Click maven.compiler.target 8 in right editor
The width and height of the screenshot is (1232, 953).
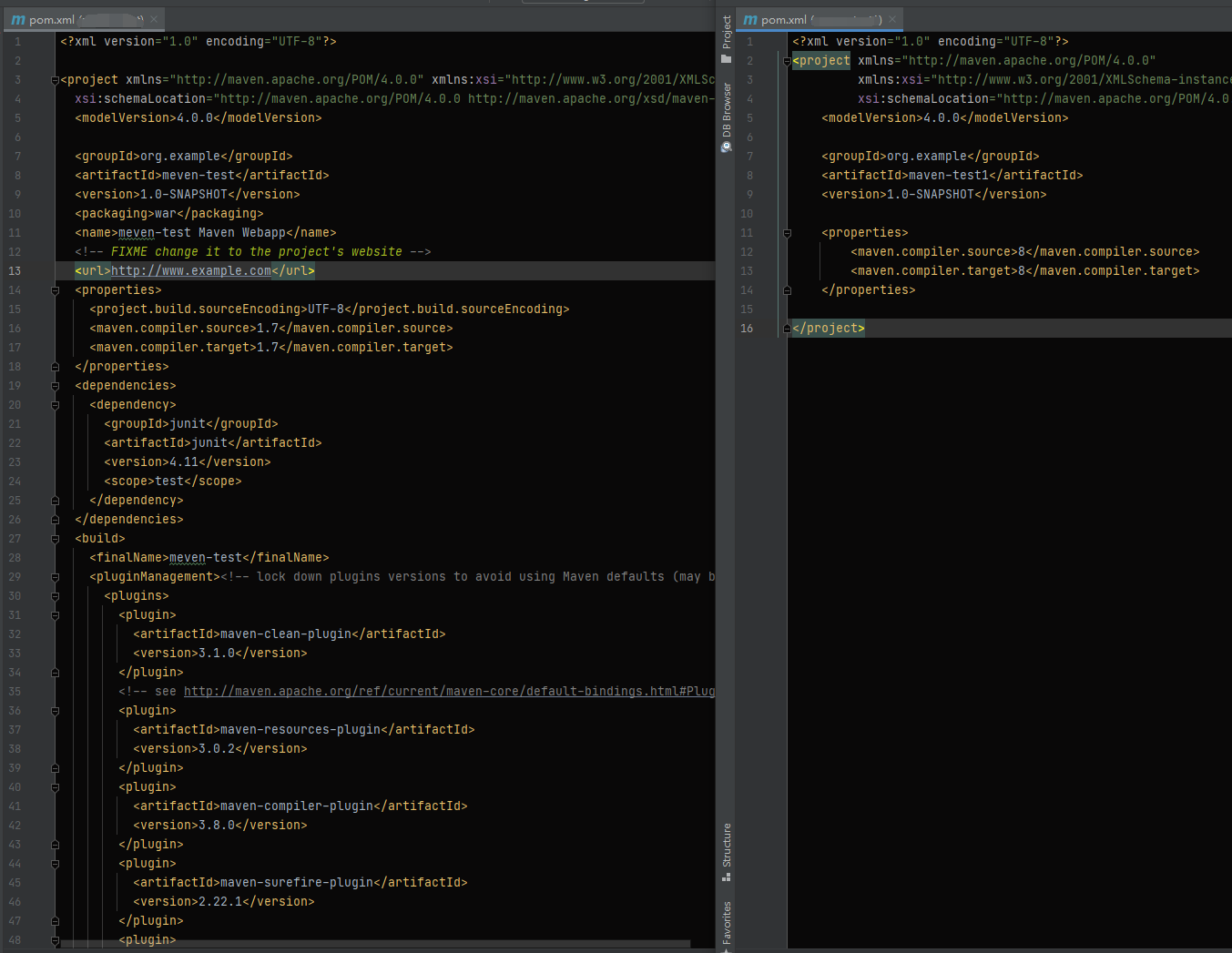1025,271
